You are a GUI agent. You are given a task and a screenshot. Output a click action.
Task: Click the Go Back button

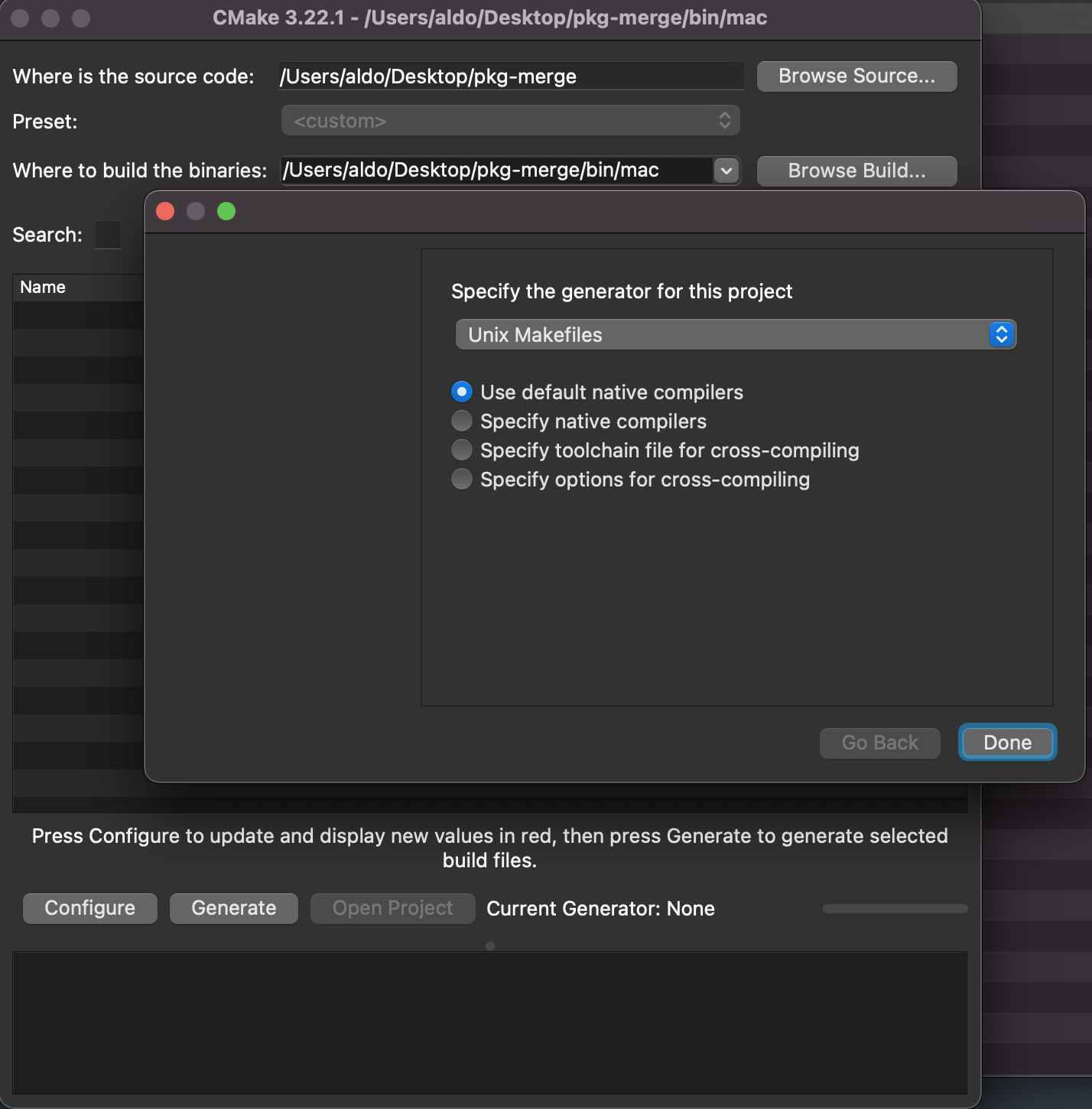[879, 743]
